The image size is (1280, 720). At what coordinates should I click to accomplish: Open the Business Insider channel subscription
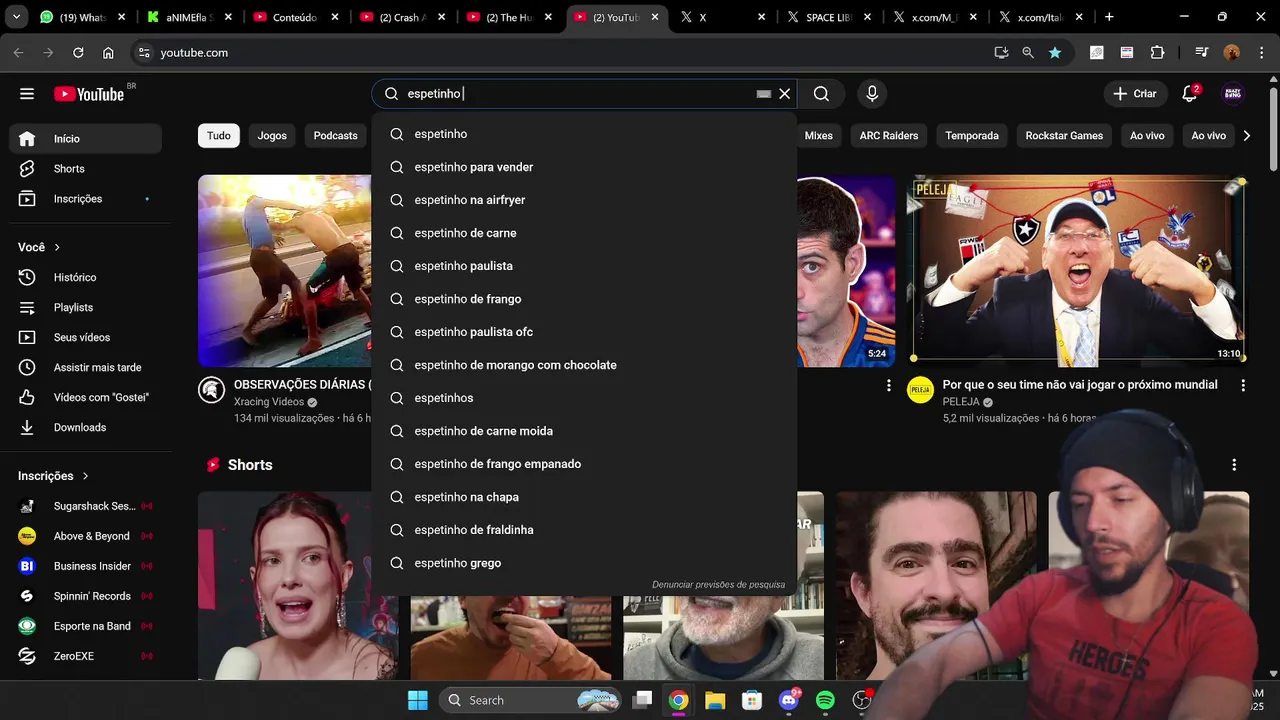[x=85, y=566]
